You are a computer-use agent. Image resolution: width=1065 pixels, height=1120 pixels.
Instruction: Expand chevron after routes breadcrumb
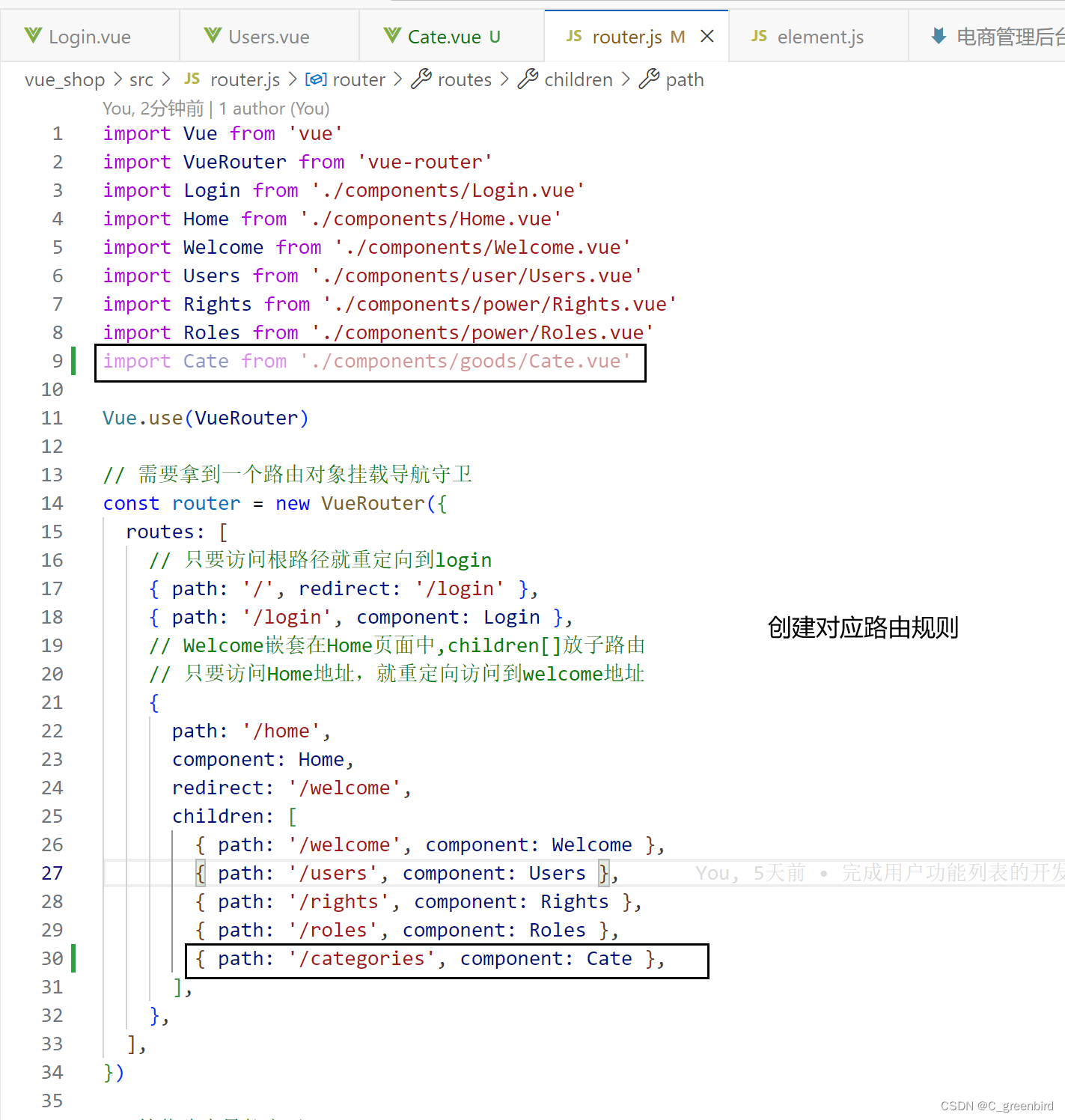(x=504, y=79)
